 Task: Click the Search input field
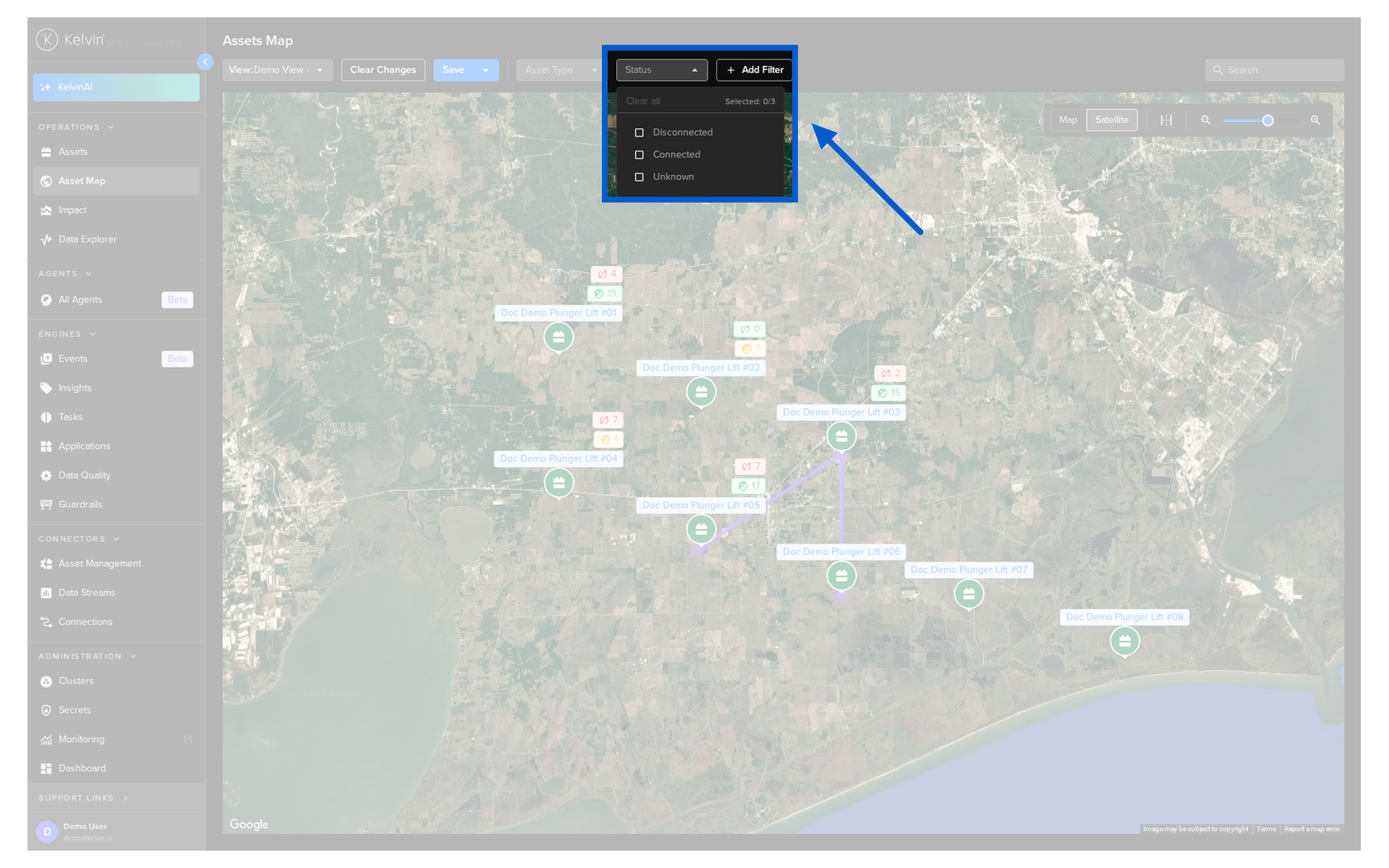1274,70
